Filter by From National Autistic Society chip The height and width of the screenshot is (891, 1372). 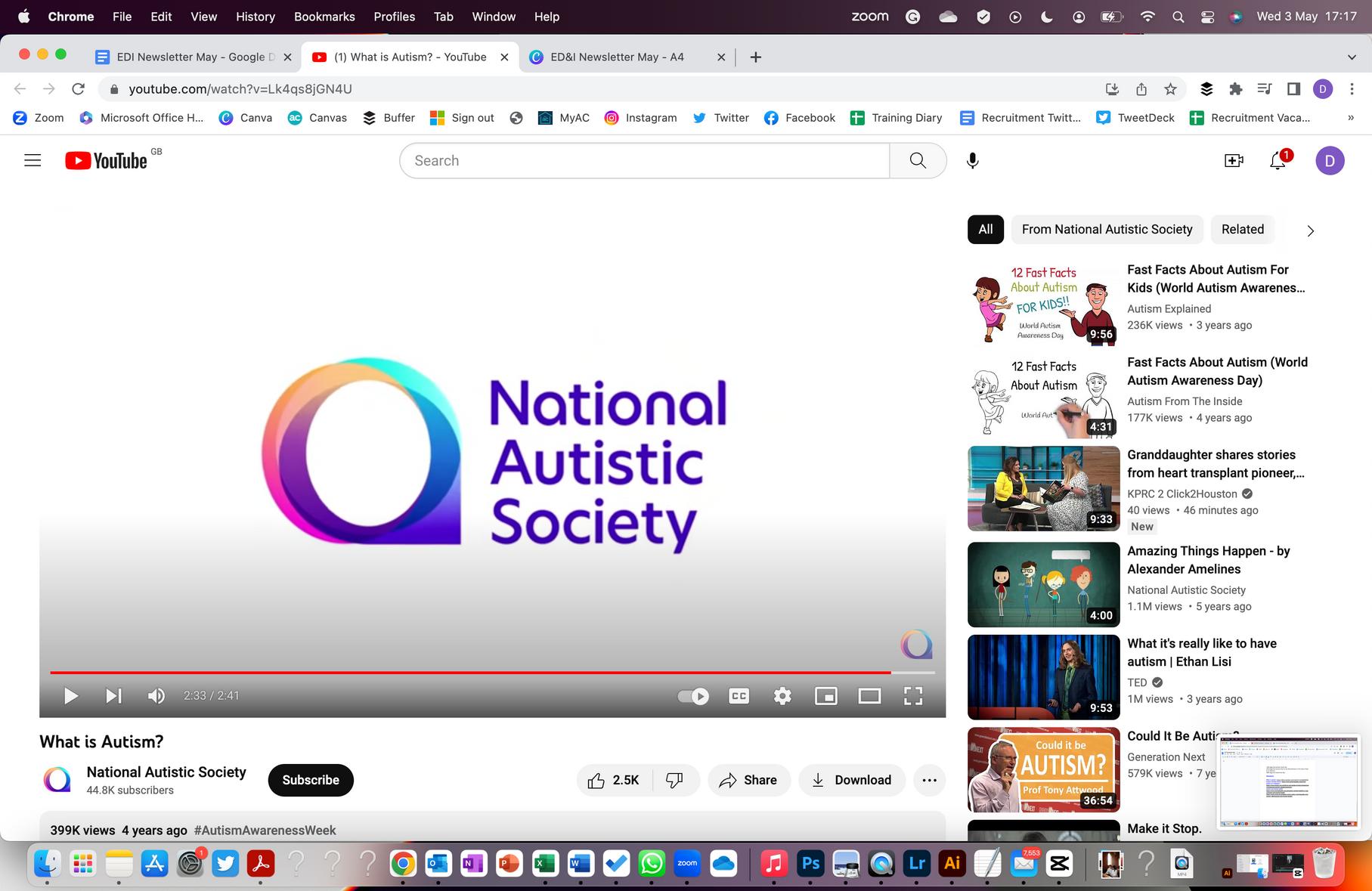(x=1107, y=229)
